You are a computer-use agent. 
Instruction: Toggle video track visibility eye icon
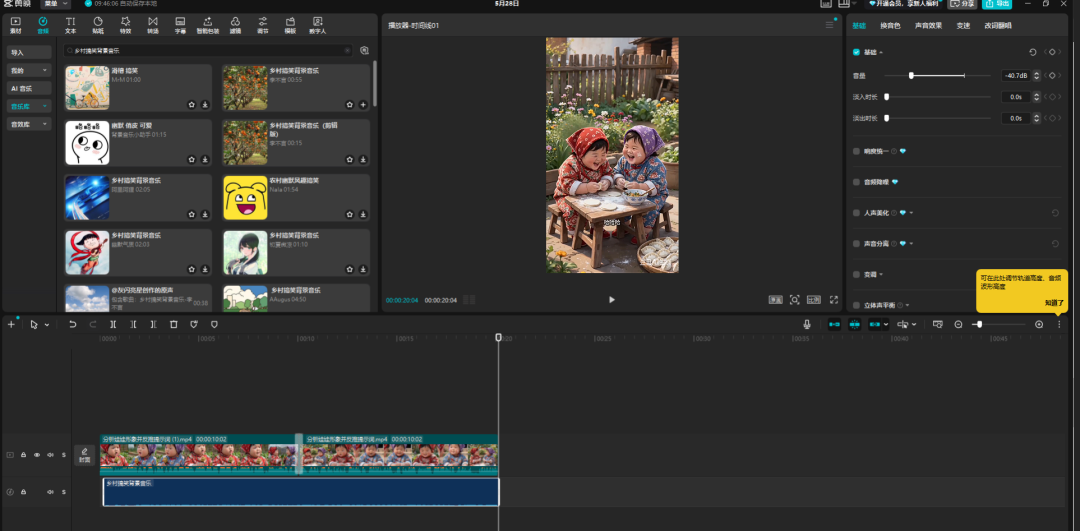coord(37,455)
